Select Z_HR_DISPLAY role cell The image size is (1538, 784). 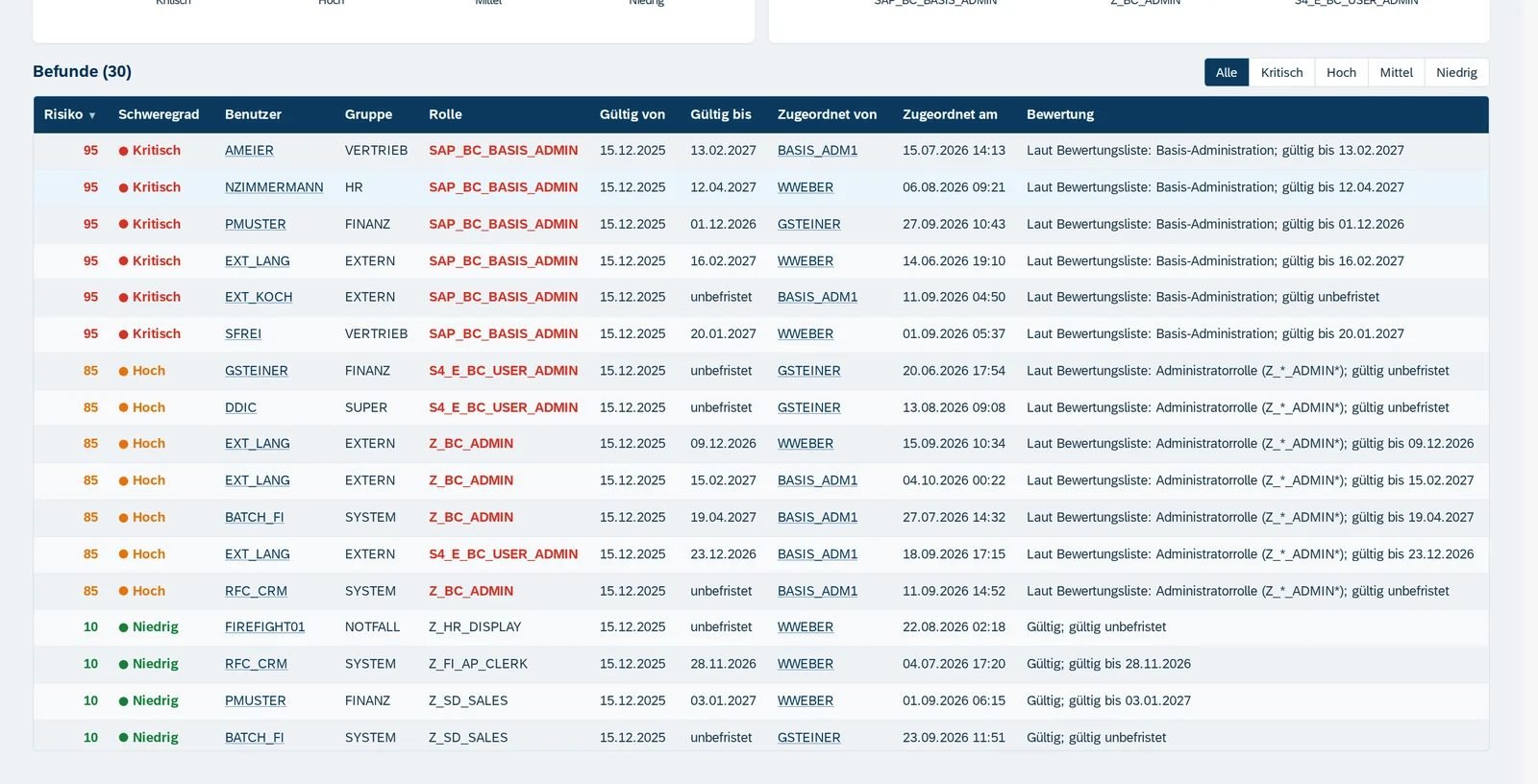point(475,627)
